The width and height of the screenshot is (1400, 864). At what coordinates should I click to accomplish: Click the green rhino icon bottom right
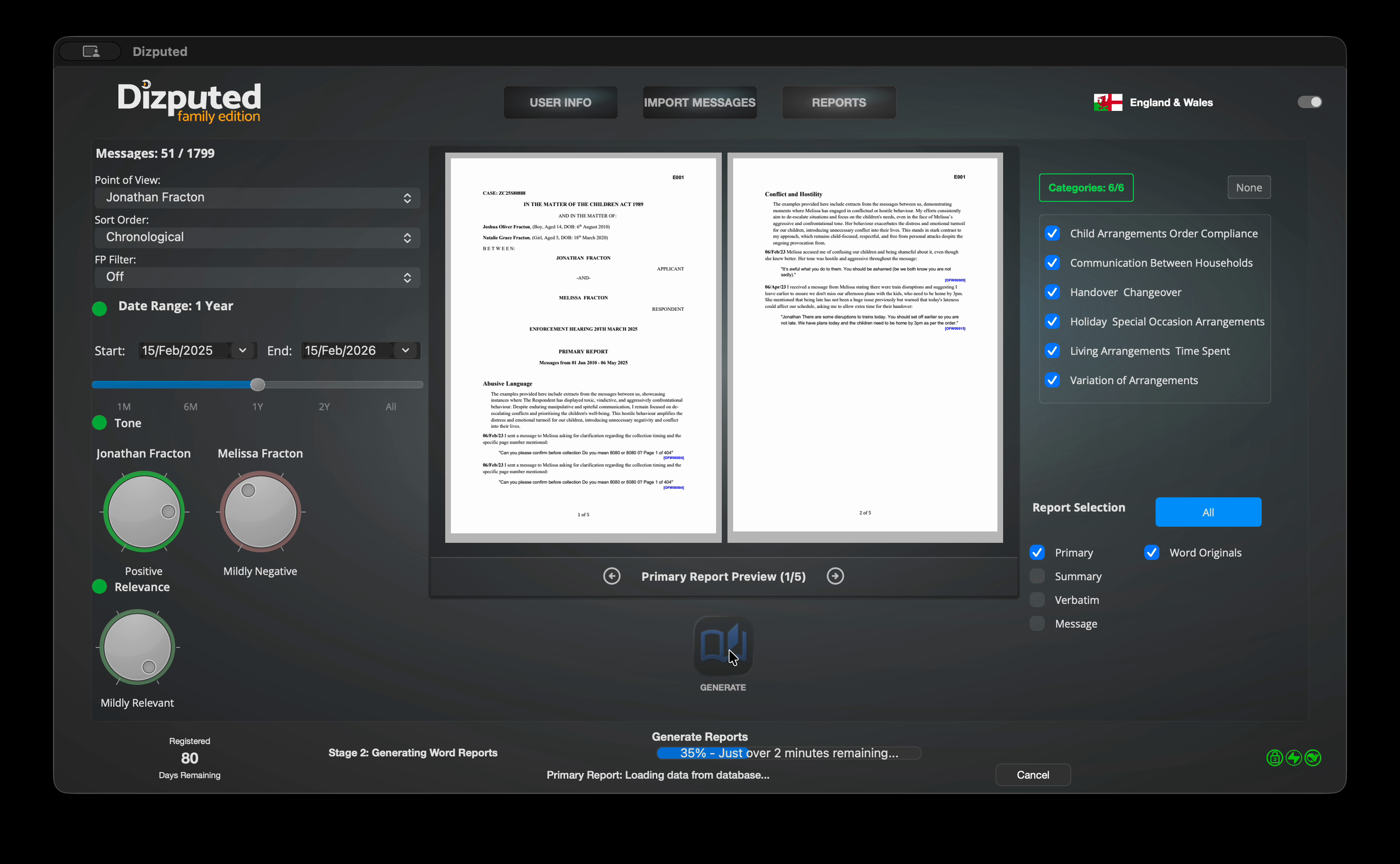point(1313,758)
